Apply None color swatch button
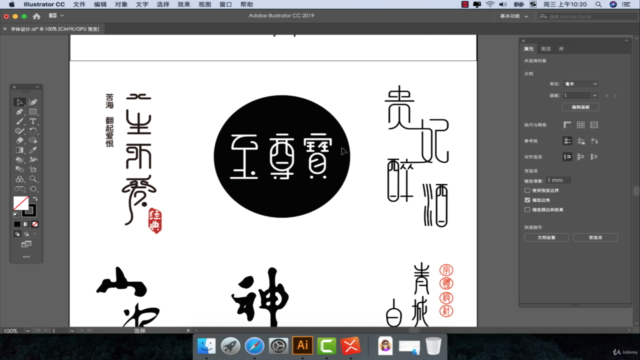This screenshot has height=360, width=640. click(x=35, y=224)
